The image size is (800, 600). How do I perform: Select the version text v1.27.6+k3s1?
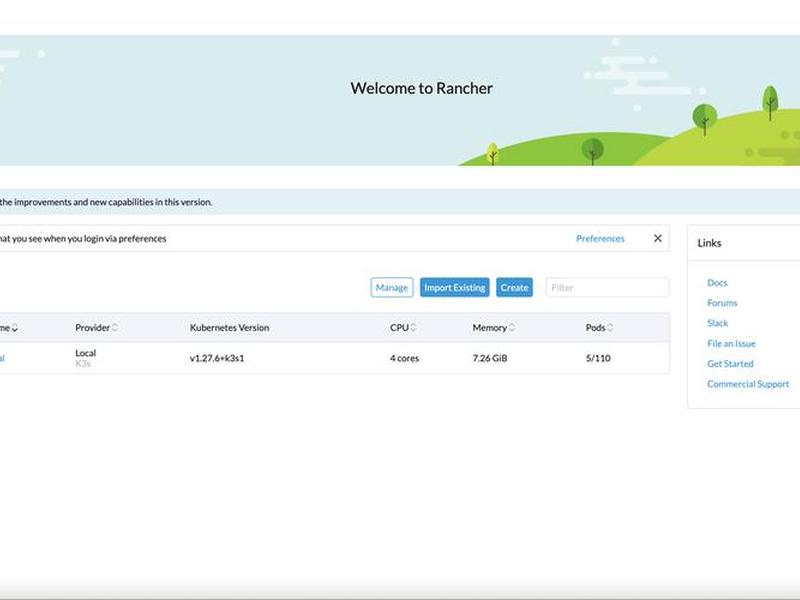(217, 358)
